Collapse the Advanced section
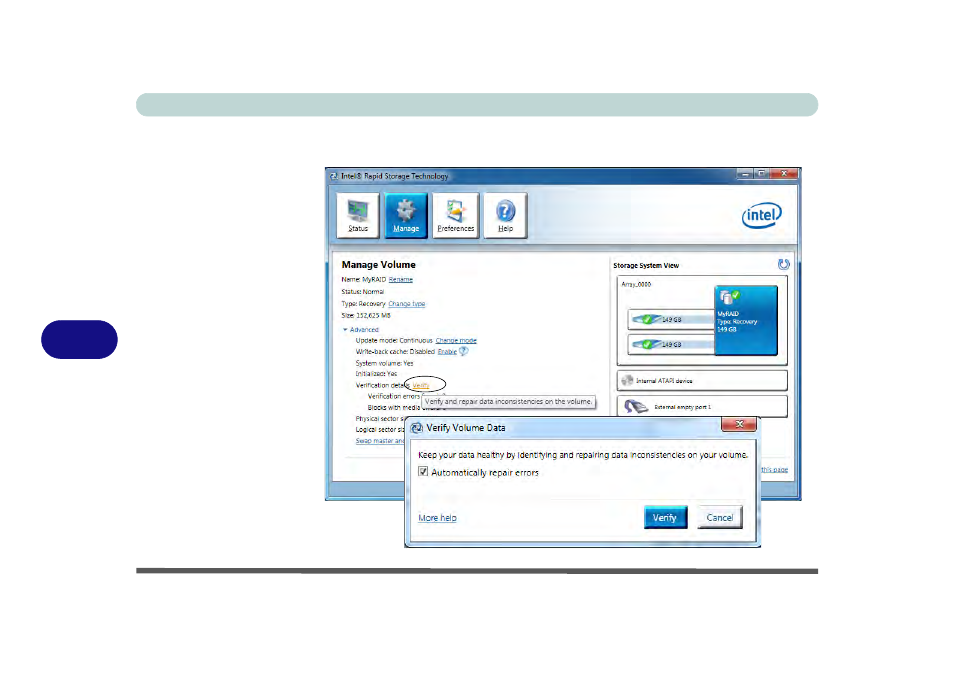 pyautogui.click(x=361, y=330)
